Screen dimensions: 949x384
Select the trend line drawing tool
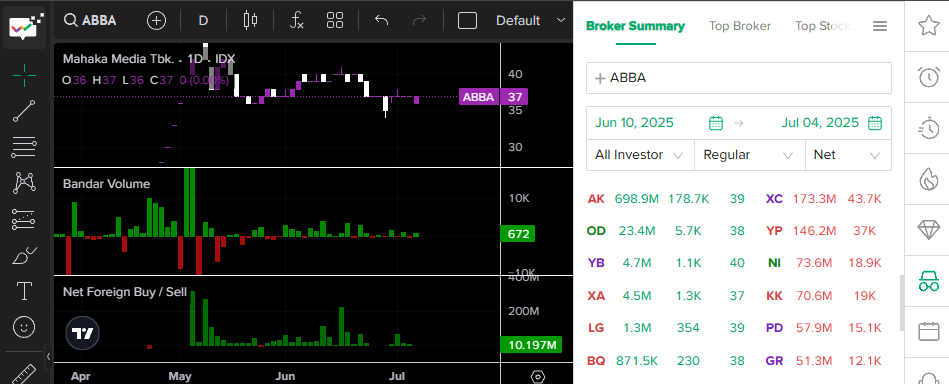(x=24, y=111)
